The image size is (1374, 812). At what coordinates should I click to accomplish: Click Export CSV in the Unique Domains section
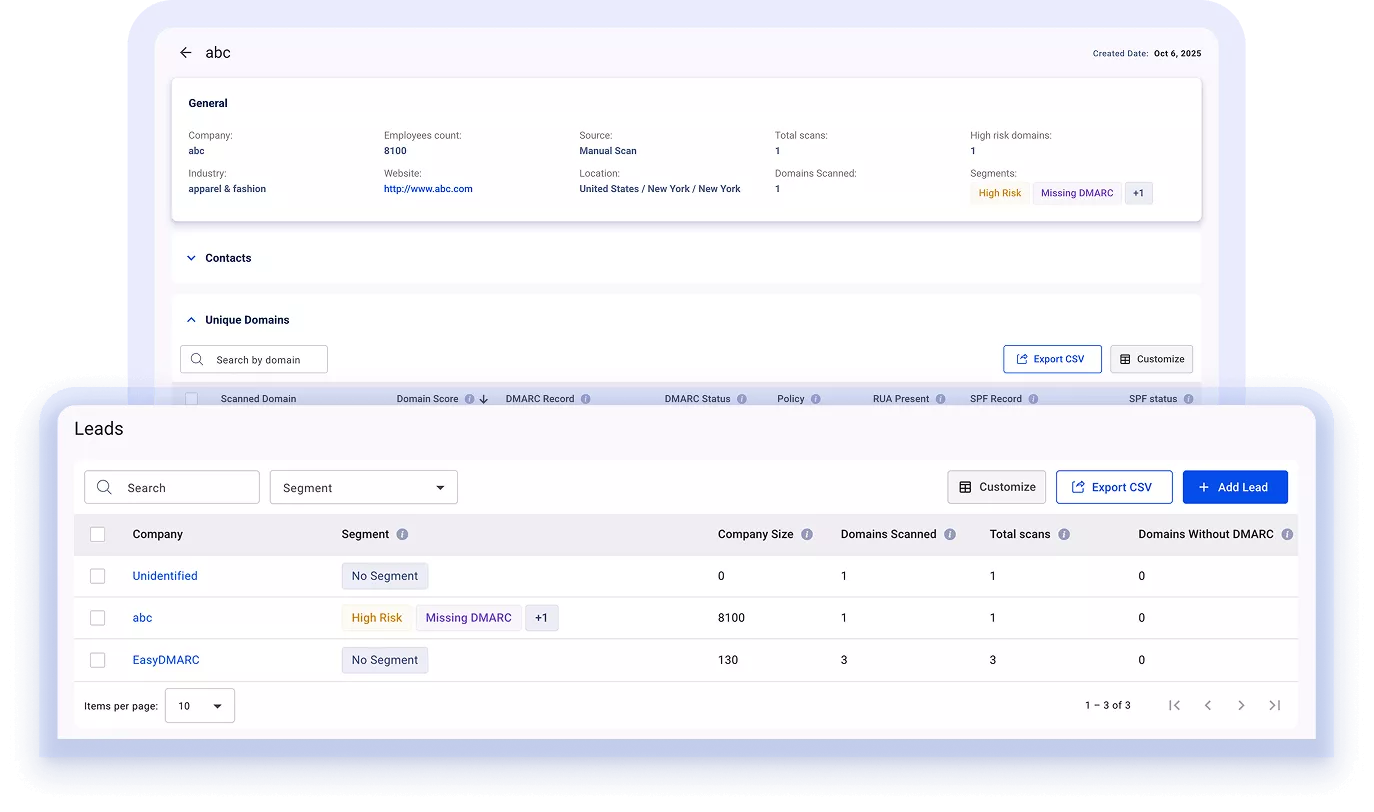pos(1052,359)
